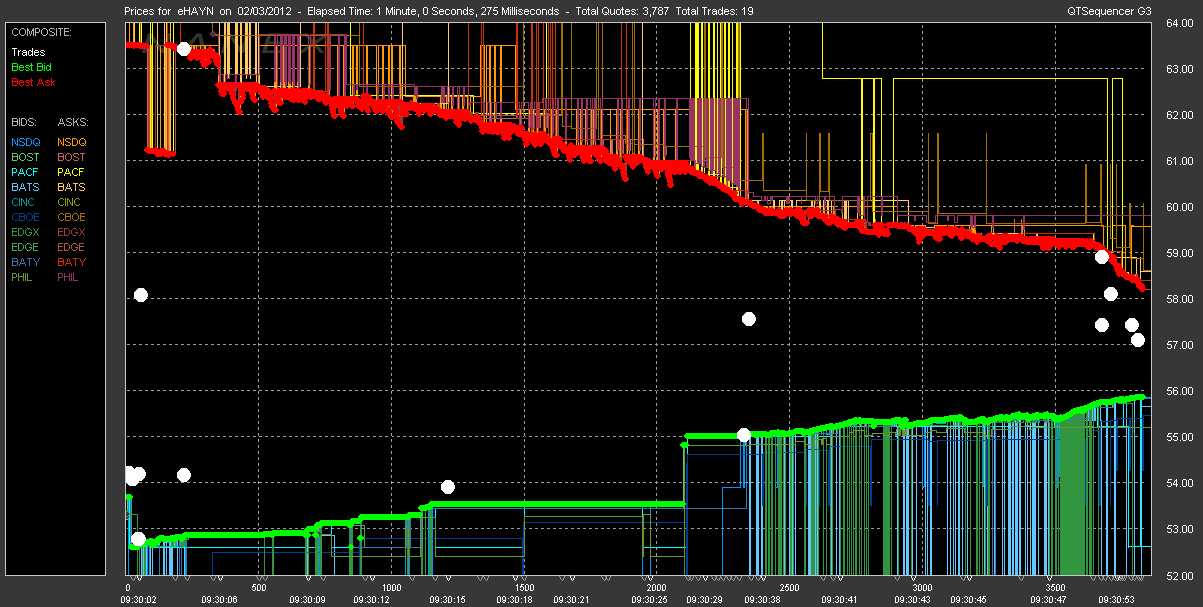Select BATY in the ASKS column

[72, 262]
